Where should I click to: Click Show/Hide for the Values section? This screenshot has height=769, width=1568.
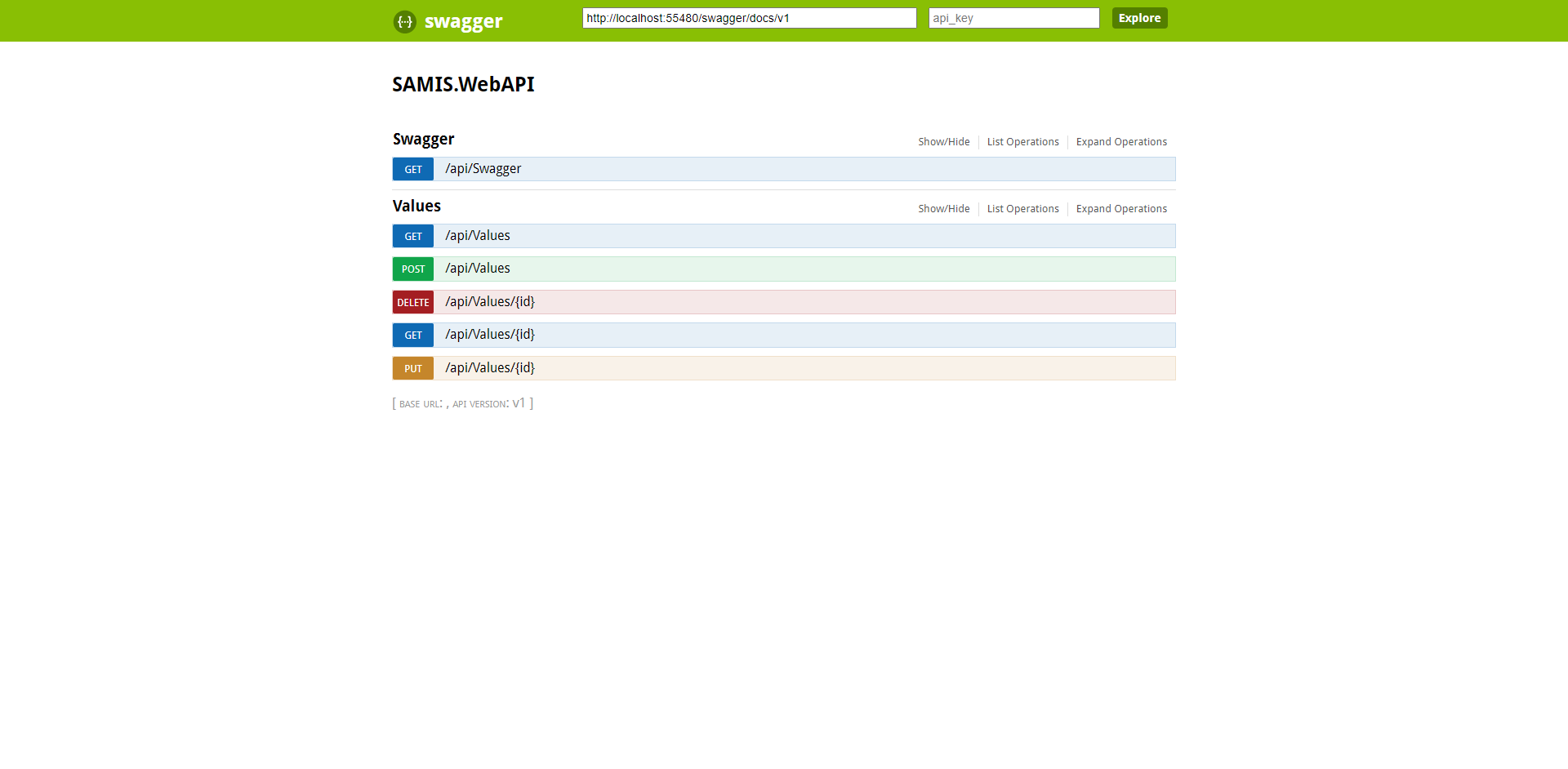(x=943, y=209)
